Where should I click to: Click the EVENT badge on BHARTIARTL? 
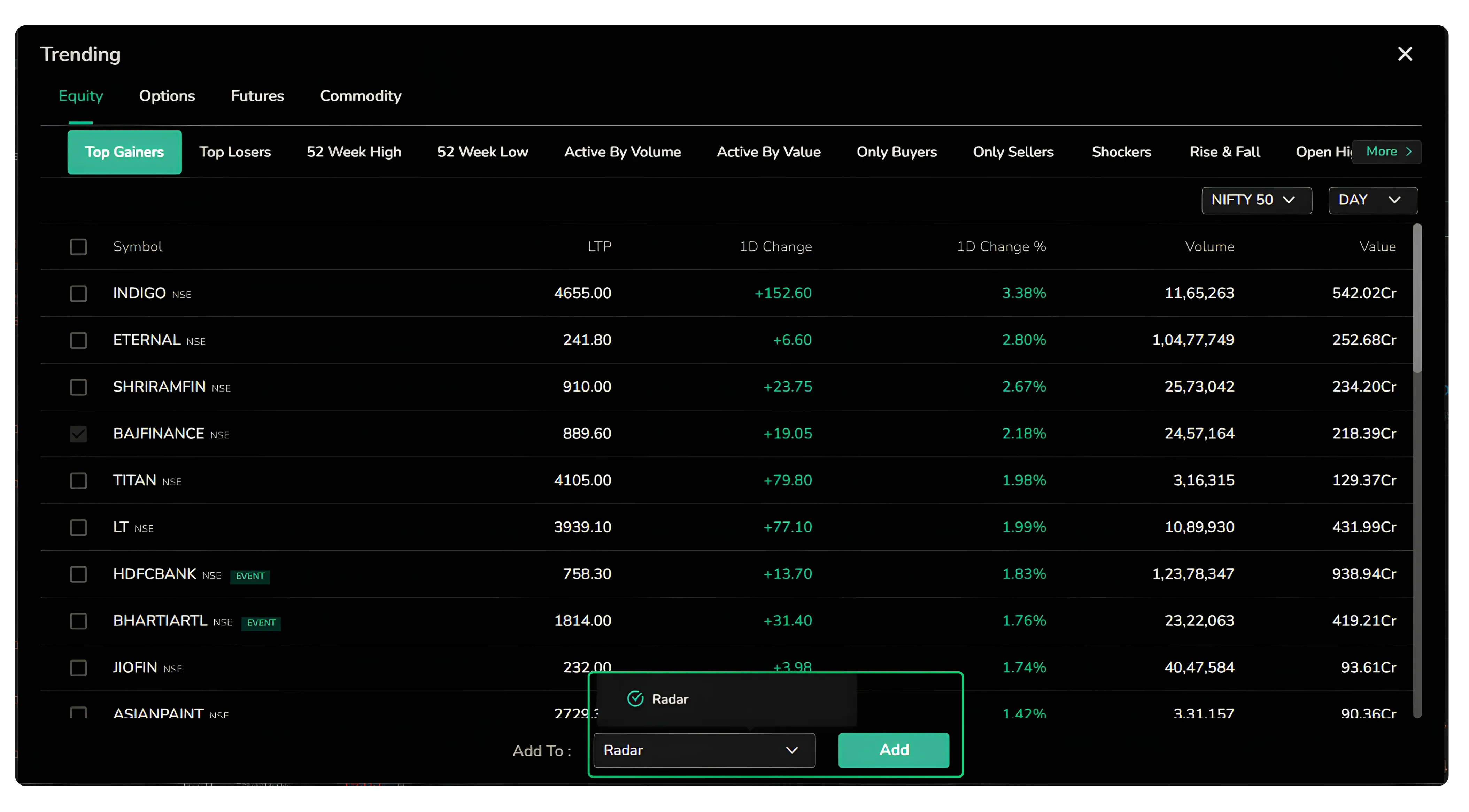coord(261,623)
